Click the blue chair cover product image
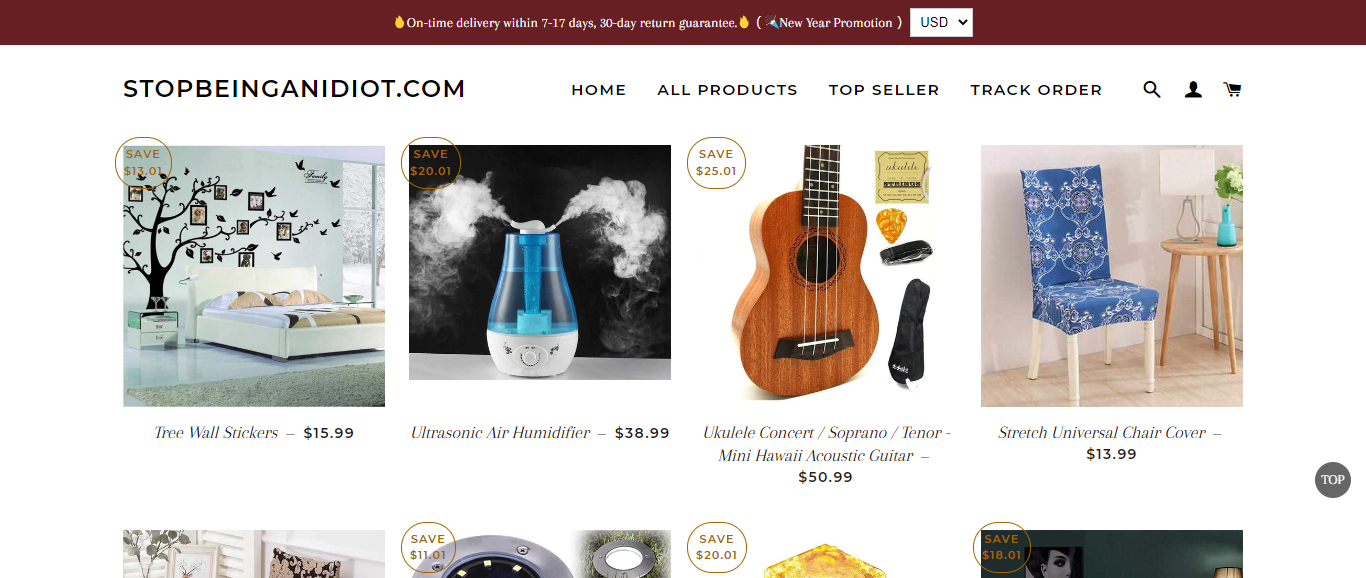The width and height of the screenshot is (1366, 578). pyautogui.click(x=1112, y=276)
